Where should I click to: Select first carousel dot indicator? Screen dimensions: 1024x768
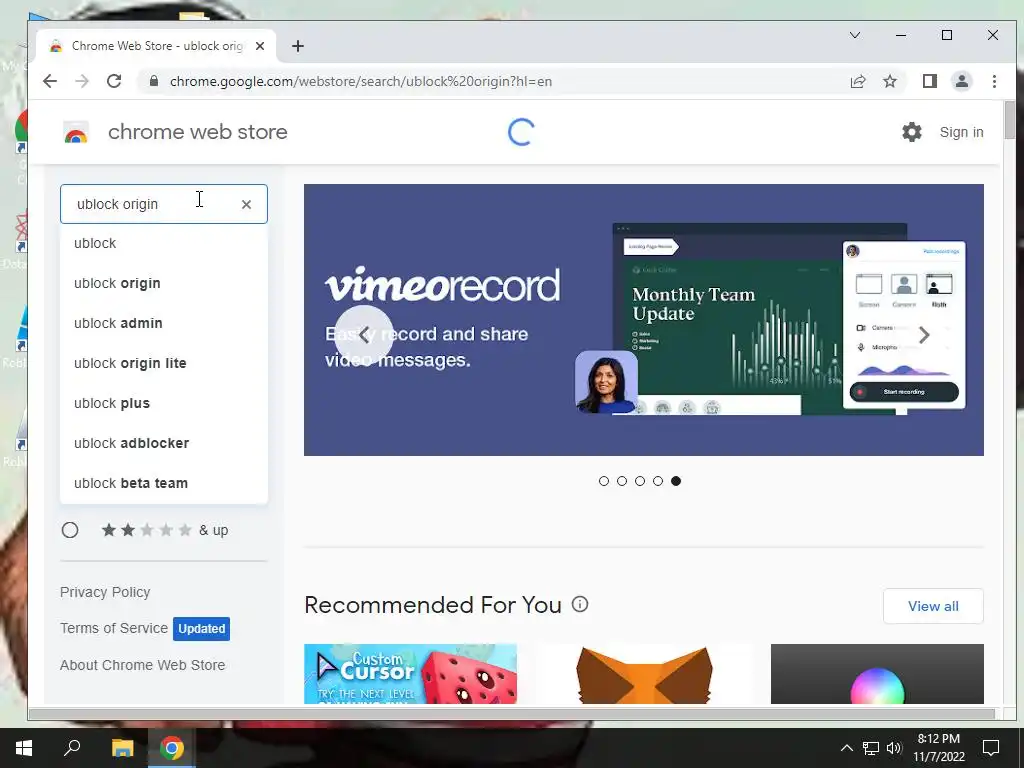603,481
